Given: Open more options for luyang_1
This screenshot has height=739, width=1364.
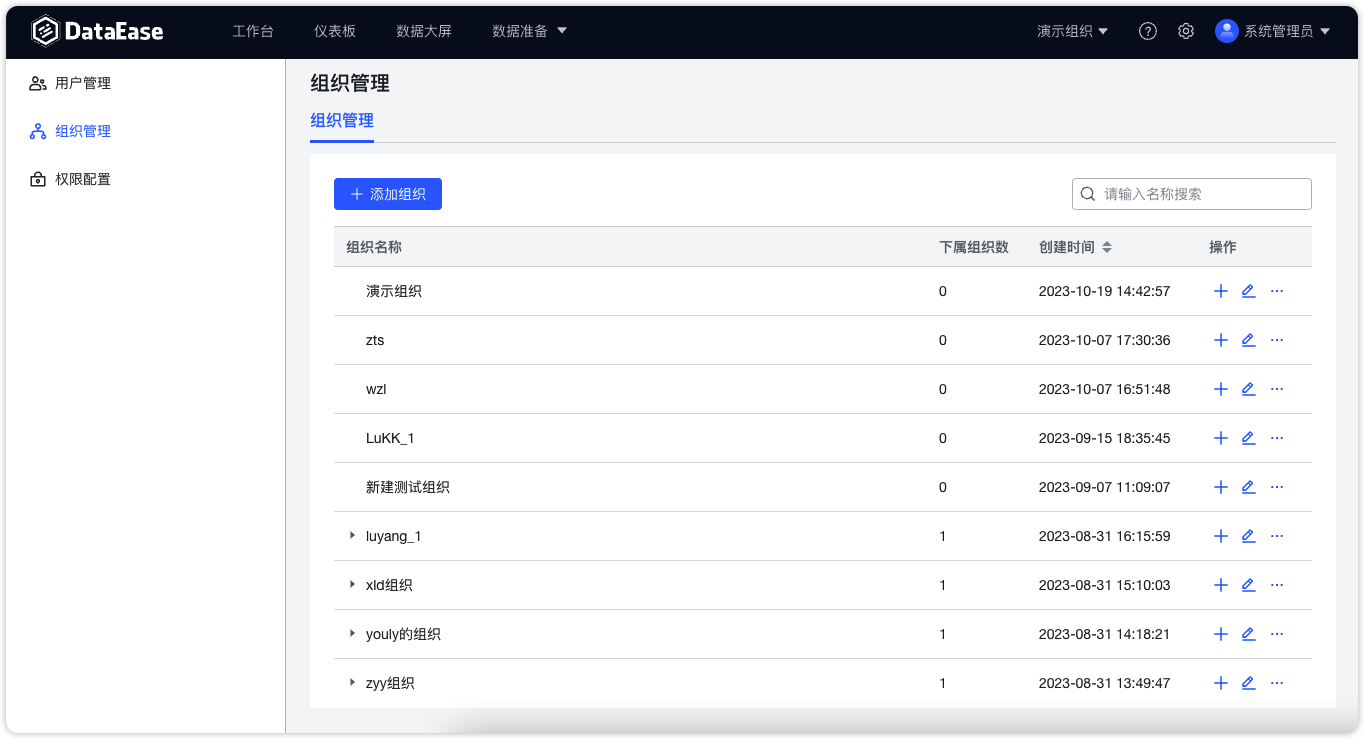Looking at the screenshot, I should 1277,536.
